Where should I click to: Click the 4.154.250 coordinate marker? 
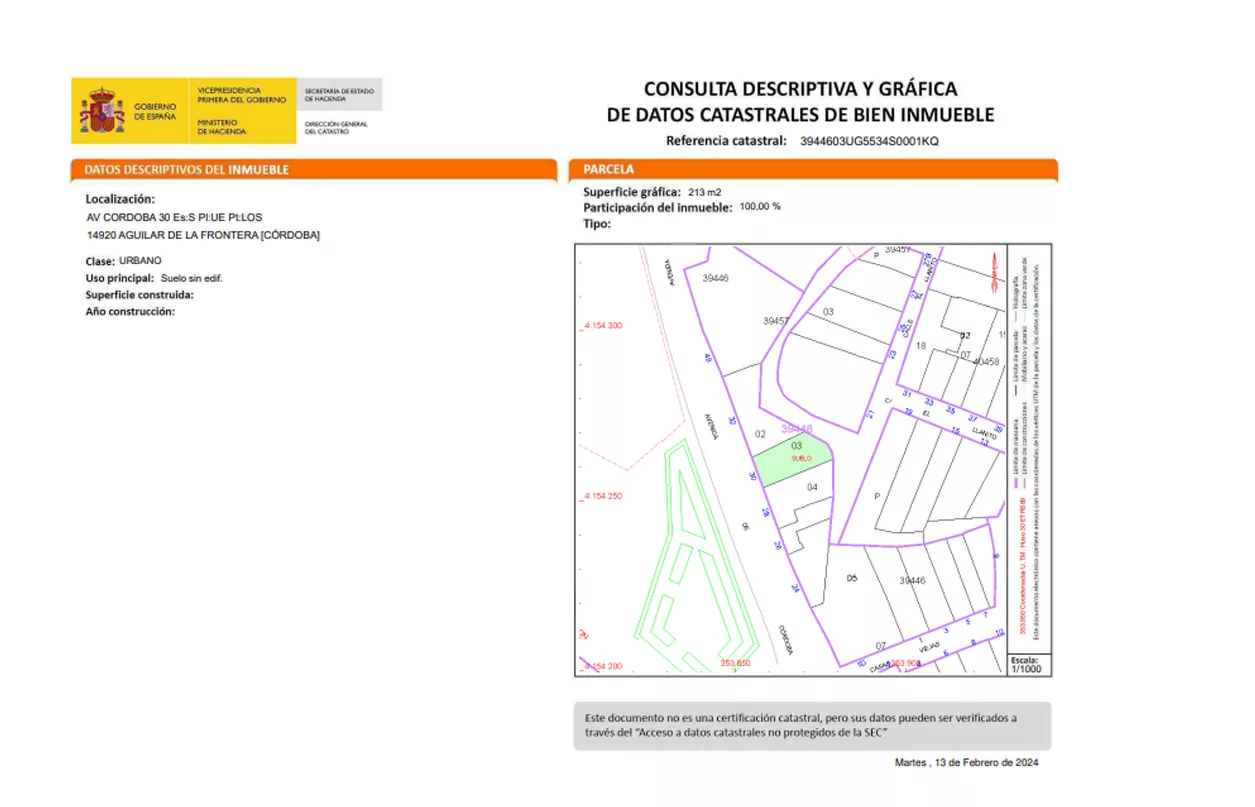601,496
